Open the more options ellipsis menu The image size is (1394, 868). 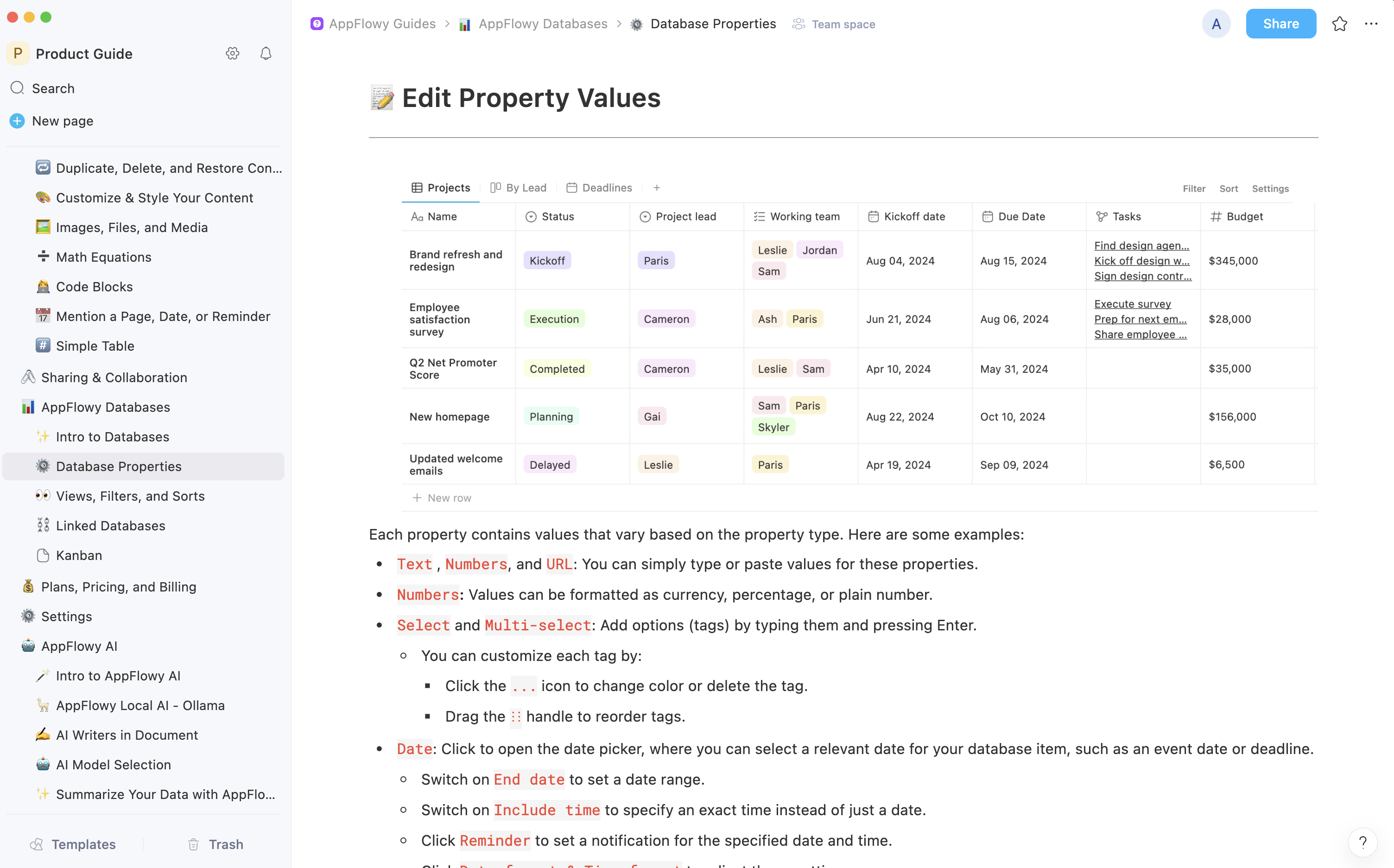1371,24
